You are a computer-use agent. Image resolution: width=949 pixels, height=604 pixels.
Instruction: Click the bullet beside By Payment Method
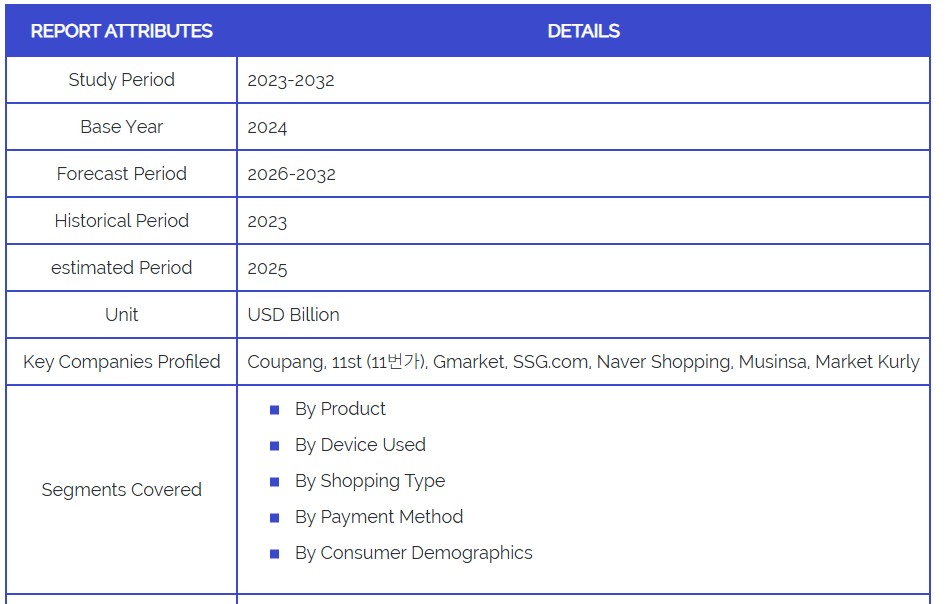(275, 518)
